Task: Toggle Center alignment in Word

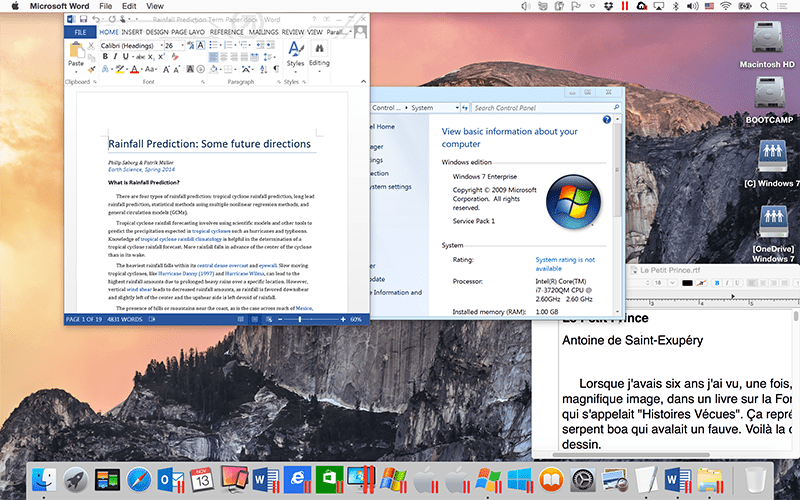Action: pyautogui.click(x=223, y=57)
